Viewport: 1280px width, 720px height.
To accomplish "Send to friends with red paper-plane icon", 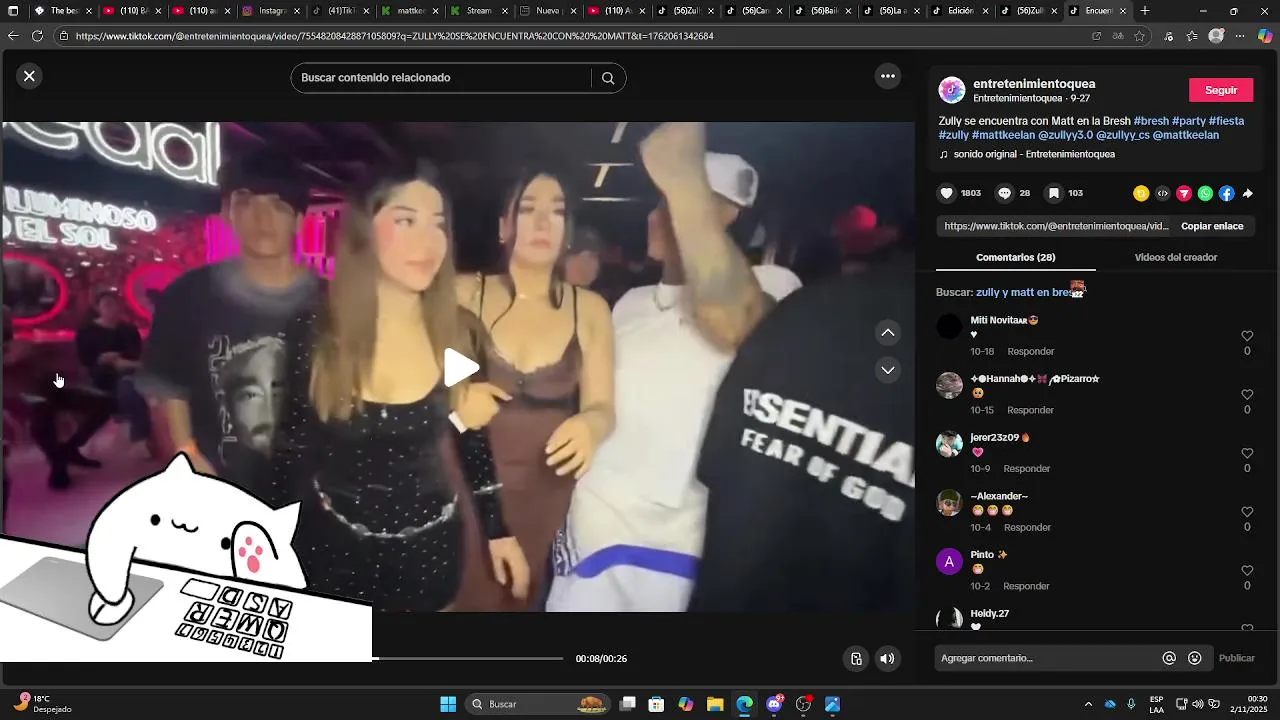I will pos(1184,194).
